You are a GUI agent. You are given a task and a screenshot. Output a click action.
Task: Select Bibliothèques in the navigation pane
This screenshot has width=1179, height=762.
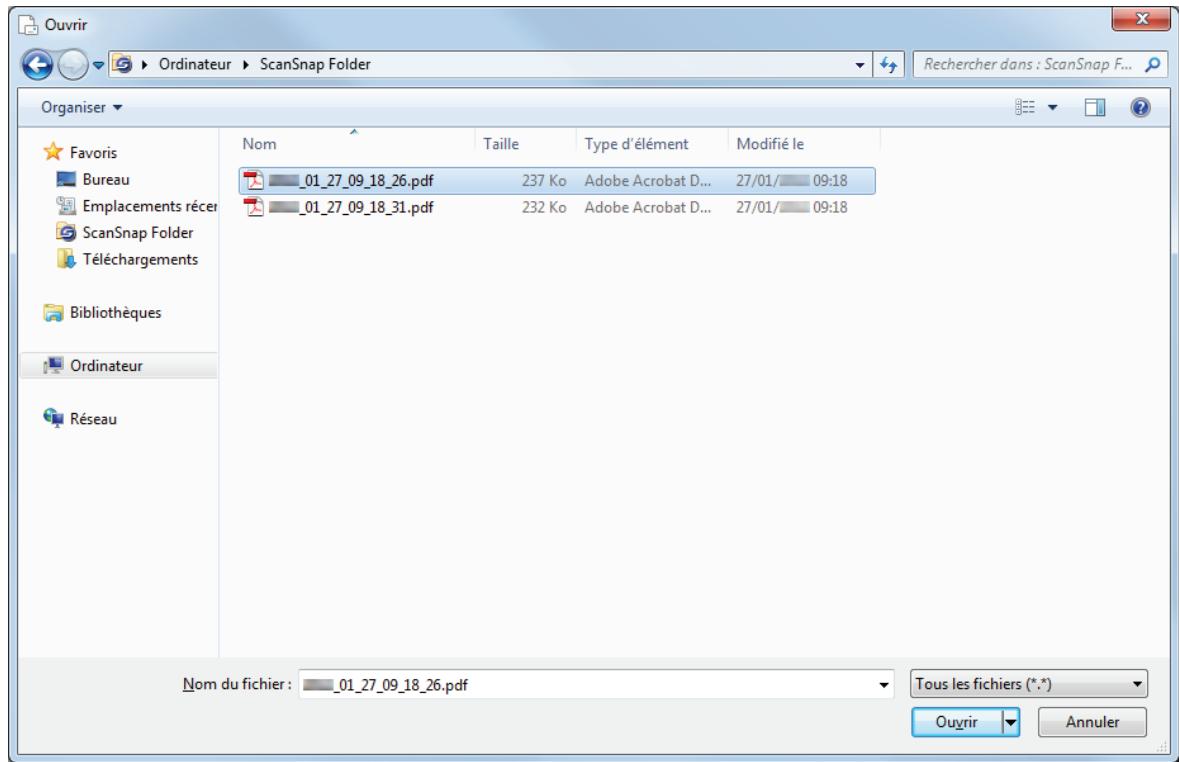(x=102, y=312)
